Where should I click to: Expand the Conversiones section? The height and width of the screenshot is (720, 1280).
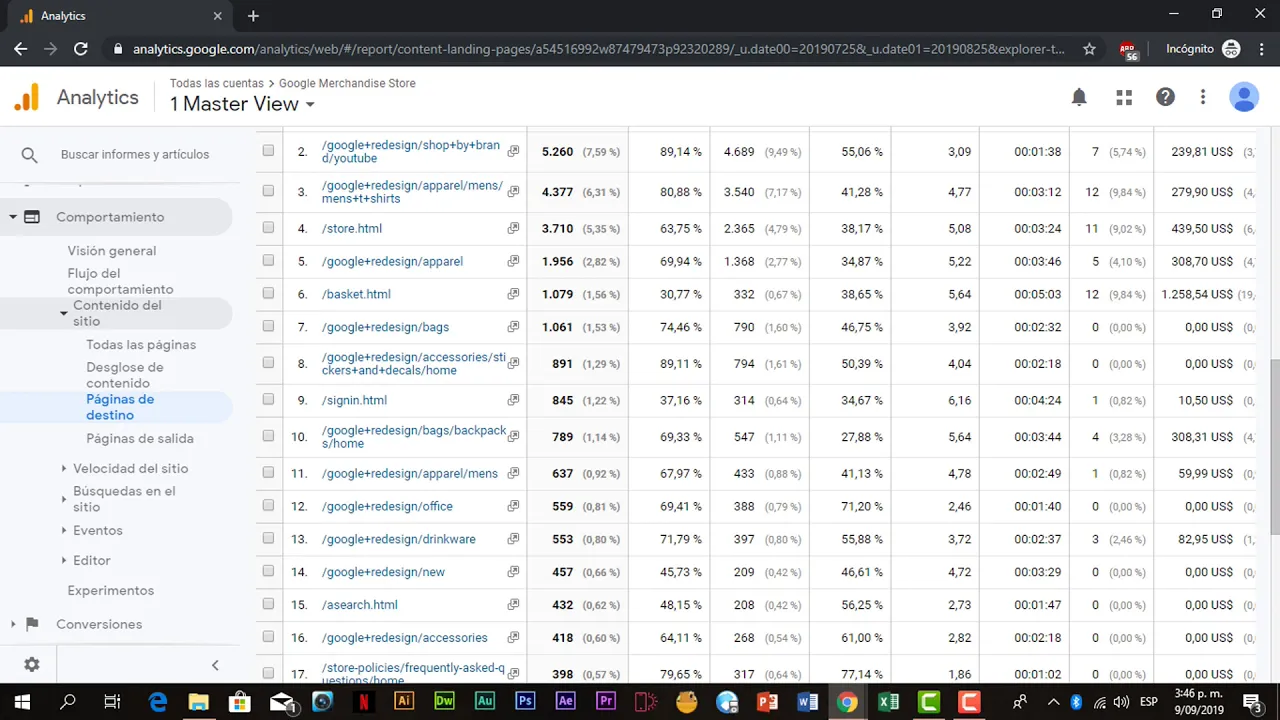[13, 624]
